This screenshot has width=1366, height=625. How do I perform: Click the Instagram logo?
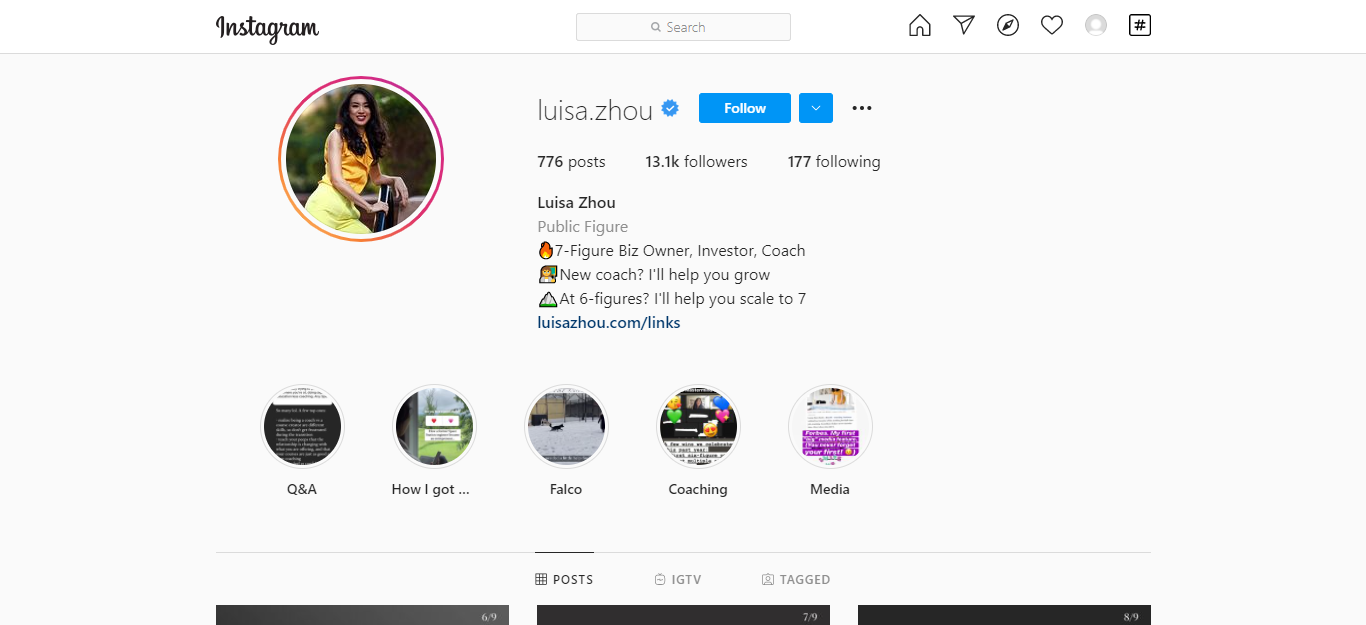pyautogui.click(x=267, y=28)
